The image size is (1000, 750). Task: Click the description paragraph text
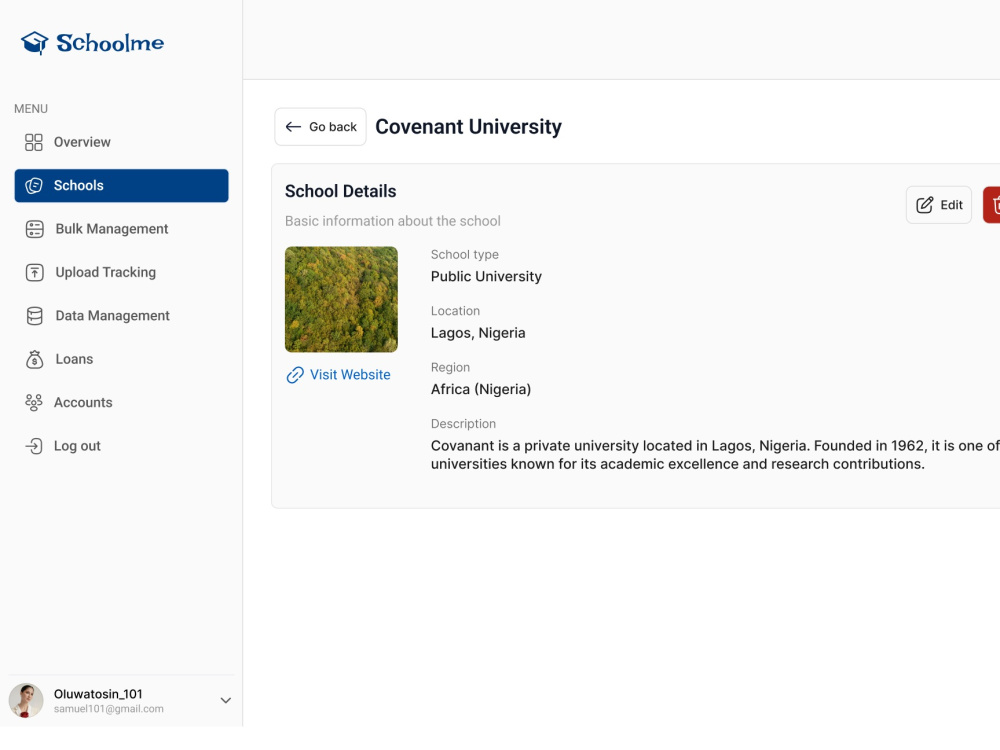coord(715,455)
